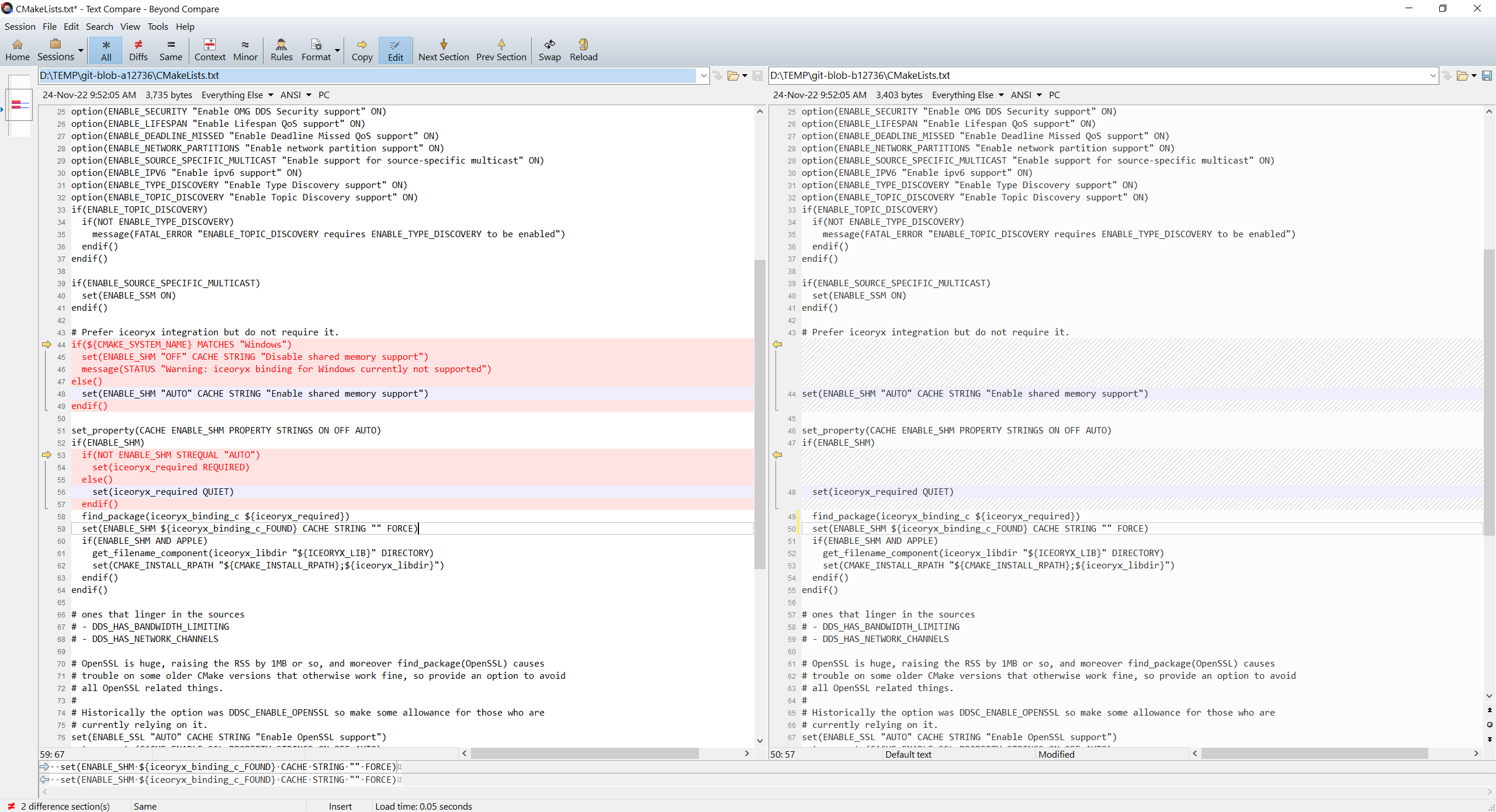The image size is (1496, 812).
Task: Open the Everything Else filter dropdown
Action: tap(271, 95)
